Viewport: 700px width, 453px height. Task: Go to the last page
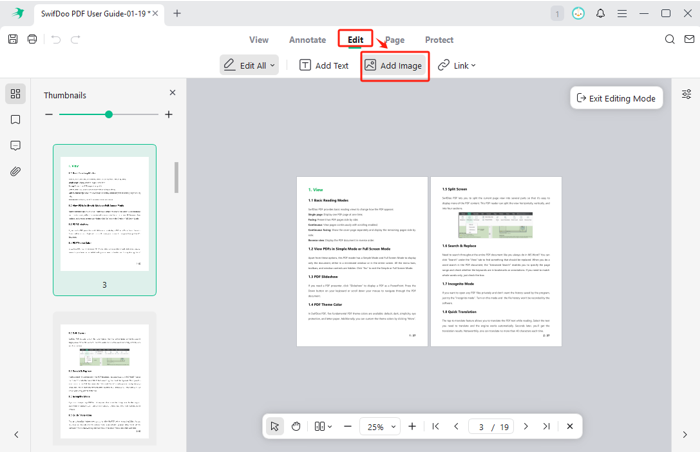click(546, 426)
